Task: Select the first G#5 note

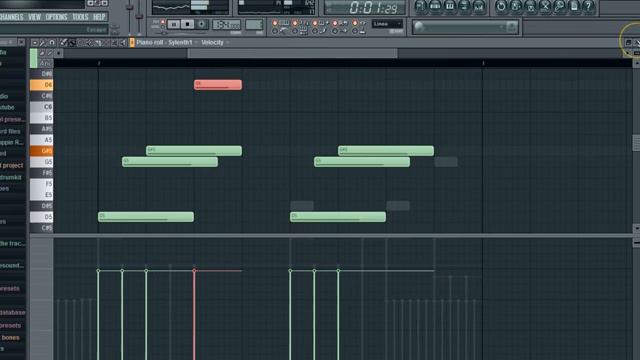Action: 194,151
